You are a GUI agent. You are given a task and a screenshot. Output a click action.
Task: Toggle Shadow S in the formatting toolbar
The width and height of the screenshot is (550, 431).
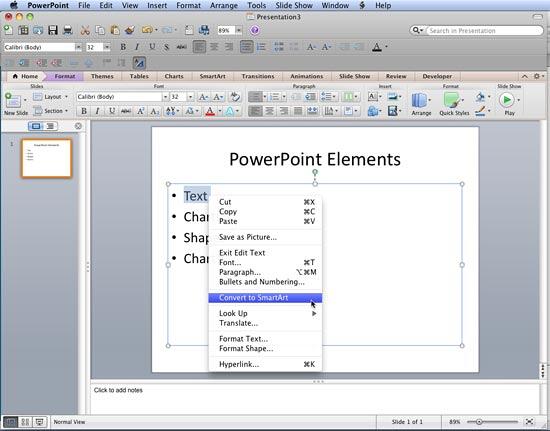click(167, 47)
